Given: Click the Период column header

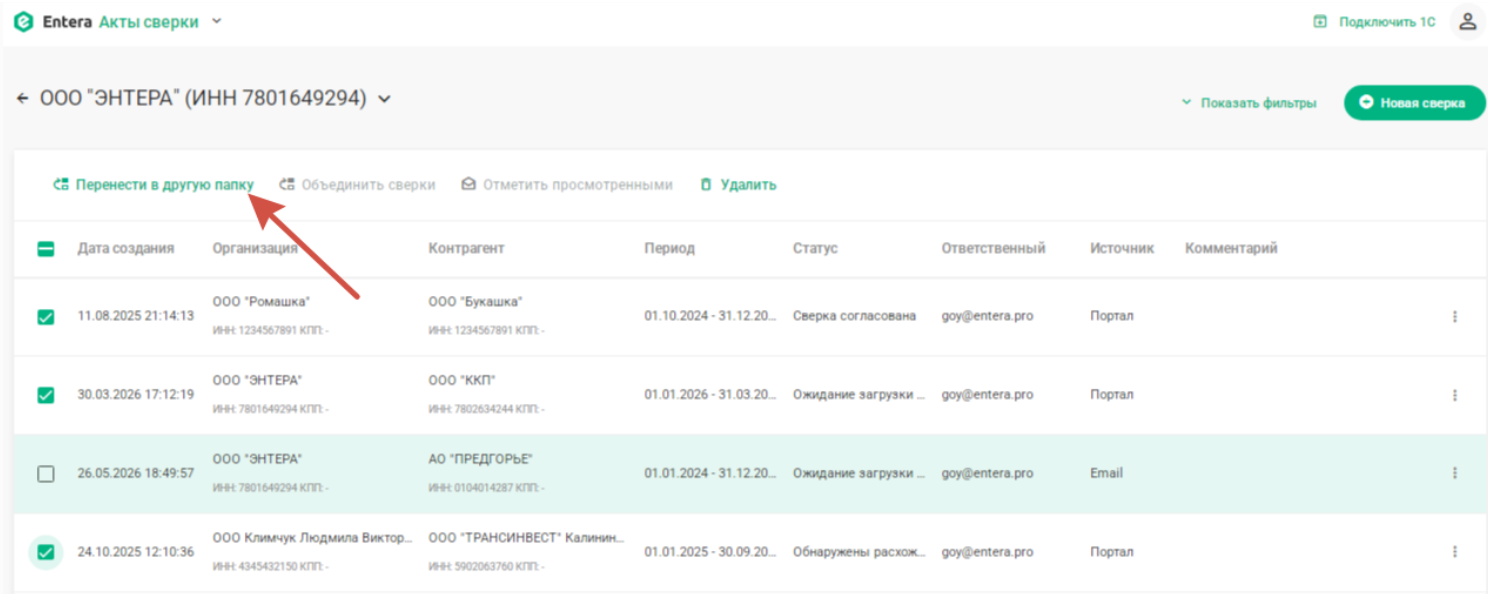Looking at the screenshot, I should 669,248.
